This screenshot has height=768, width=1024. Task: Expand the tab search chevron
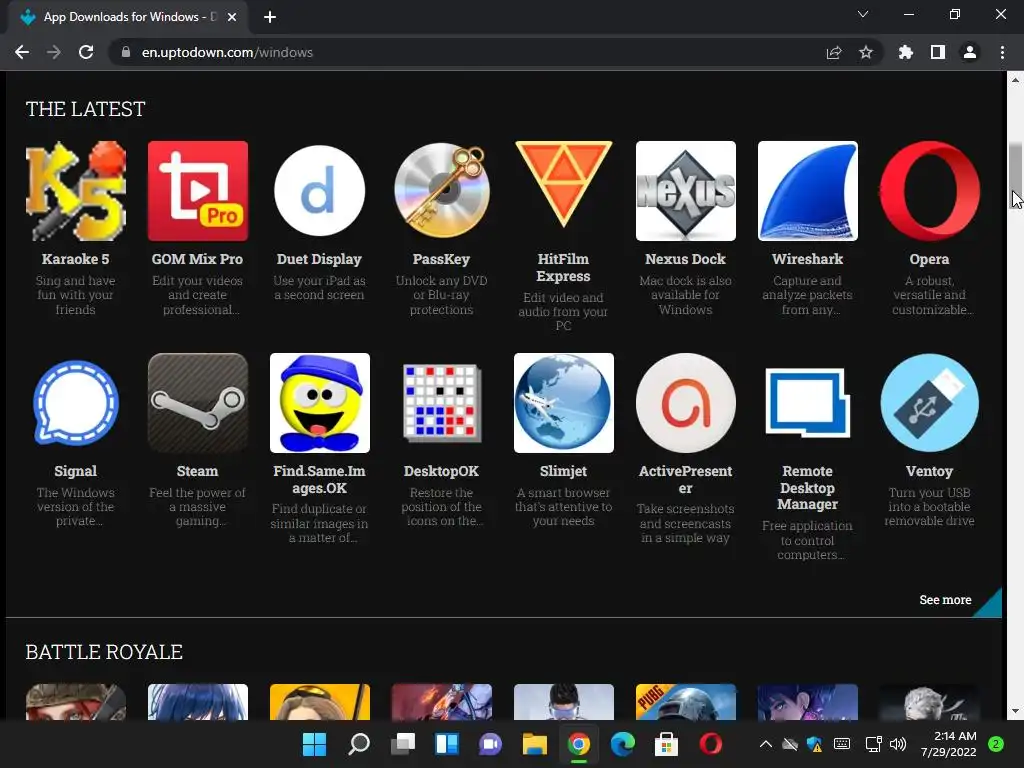863,14
